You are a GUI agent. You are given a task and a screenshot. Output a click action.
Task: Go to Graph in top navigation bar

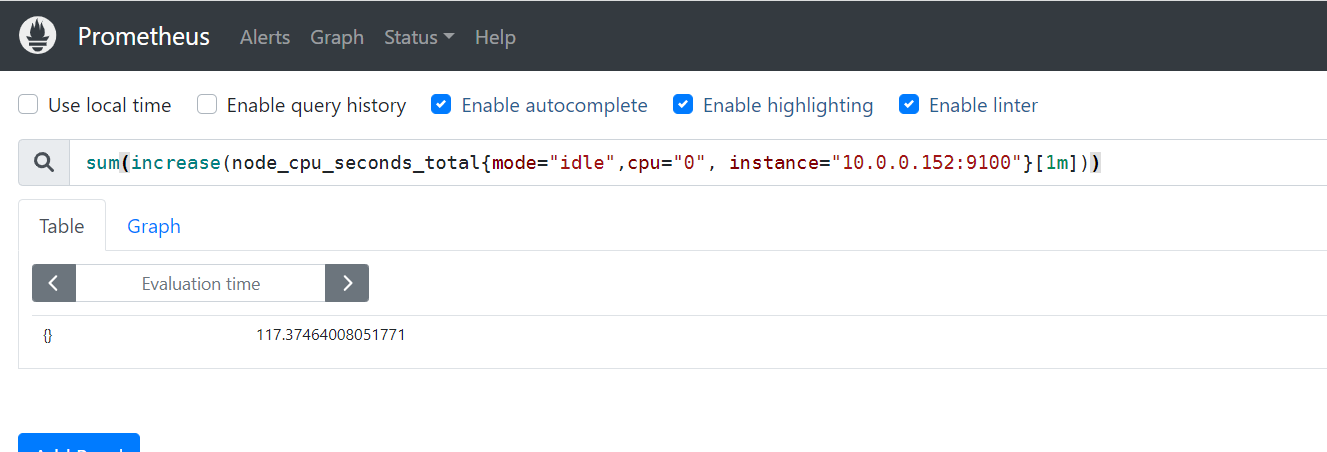[337, 37]
